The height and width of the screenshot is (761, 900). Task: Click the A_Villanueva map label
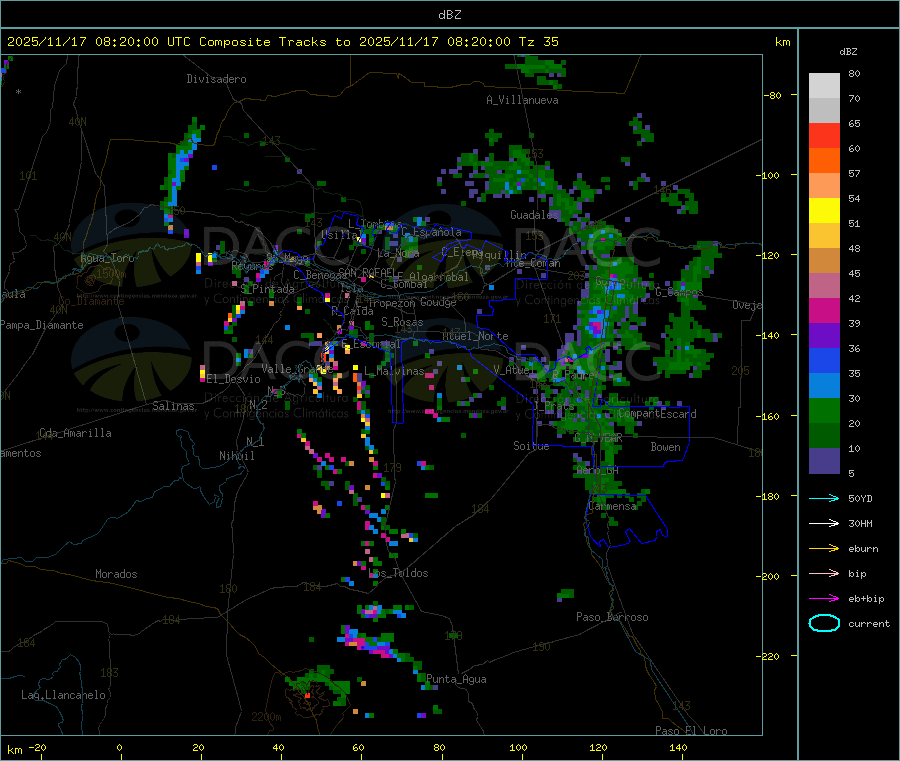coord(522,100)
